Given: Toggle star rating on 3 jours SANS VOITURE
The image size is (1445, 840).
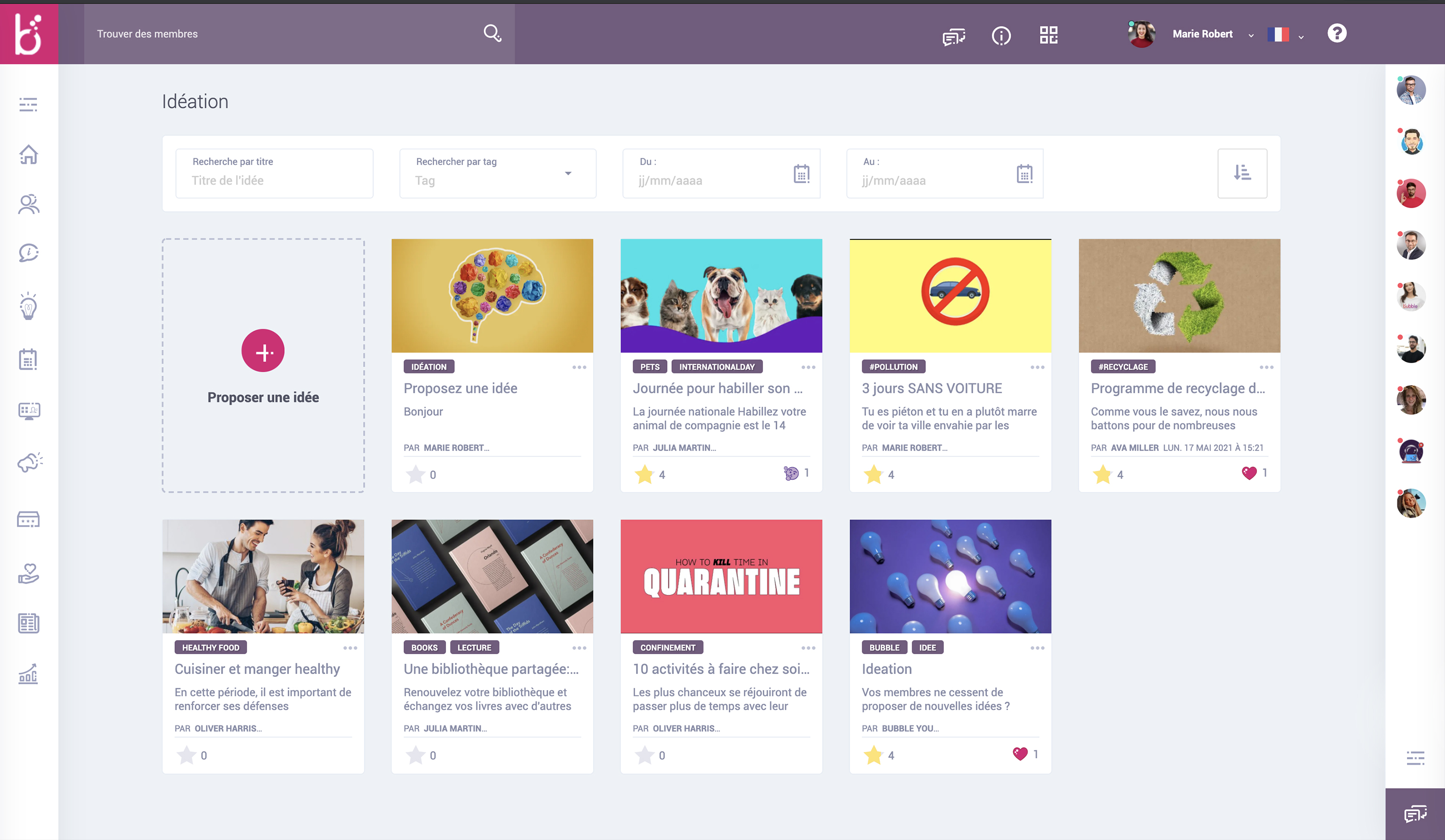Looking at the screenshot, I should coord(873,474).
